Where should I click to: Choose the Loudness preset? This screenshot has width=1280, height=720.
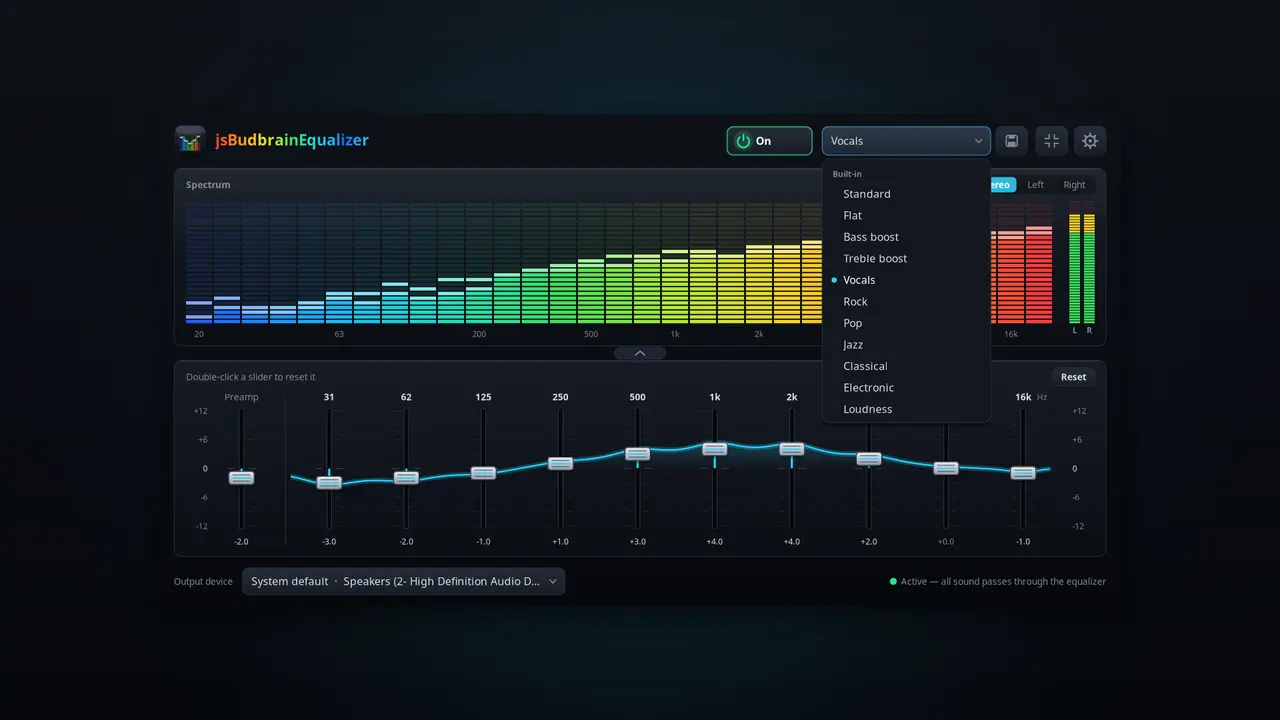tap(906, 409)
